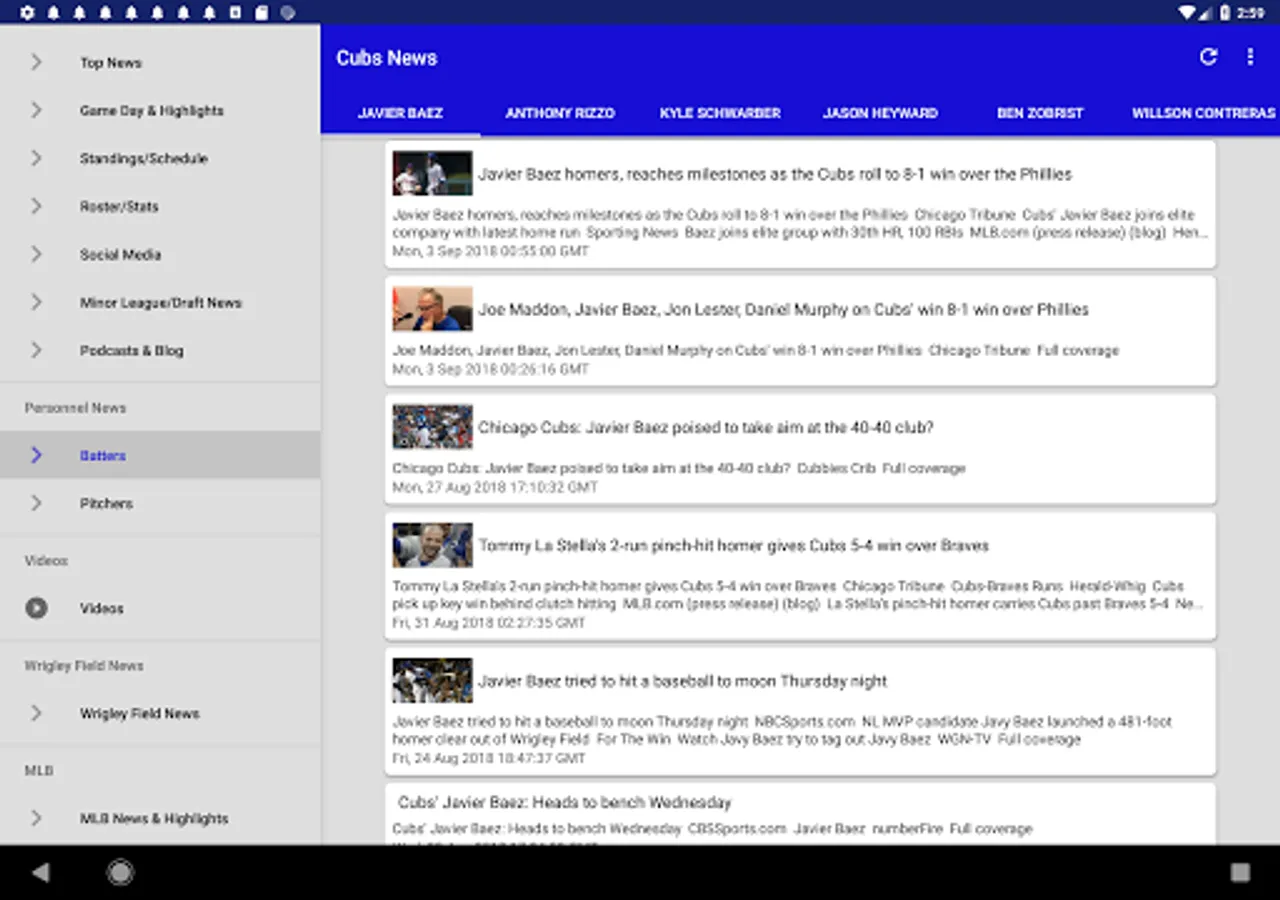Switch to Ben Zobrist tab

point(1040,113)
